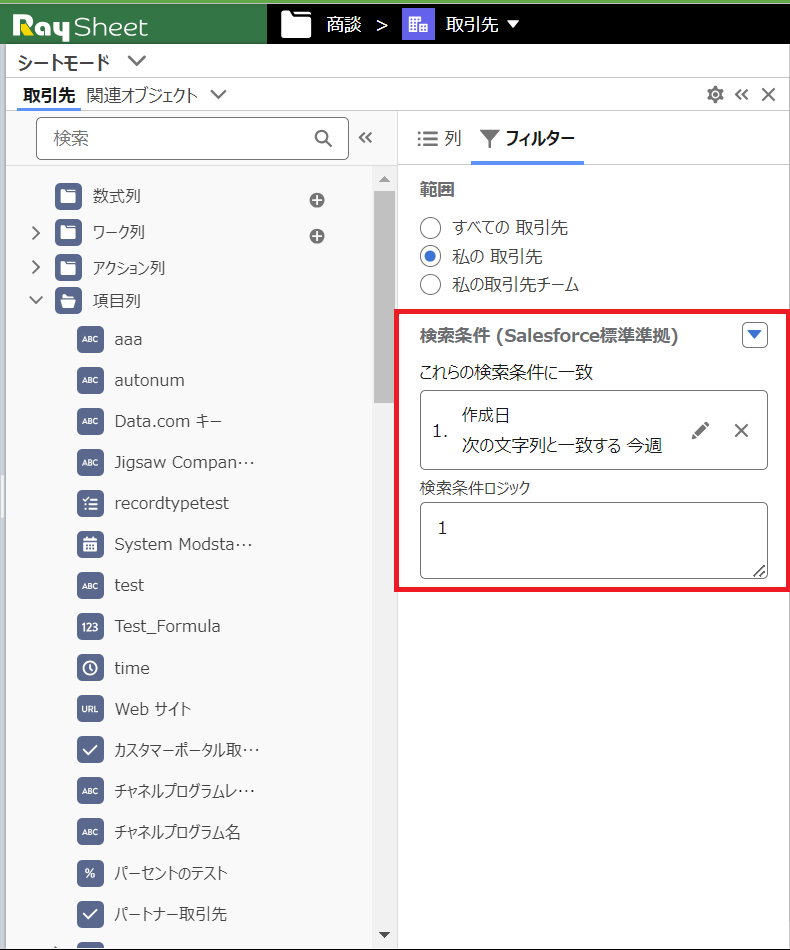Click the 作成日 condition text
Viewport: 790px width, 950px height.
(486, 415)
